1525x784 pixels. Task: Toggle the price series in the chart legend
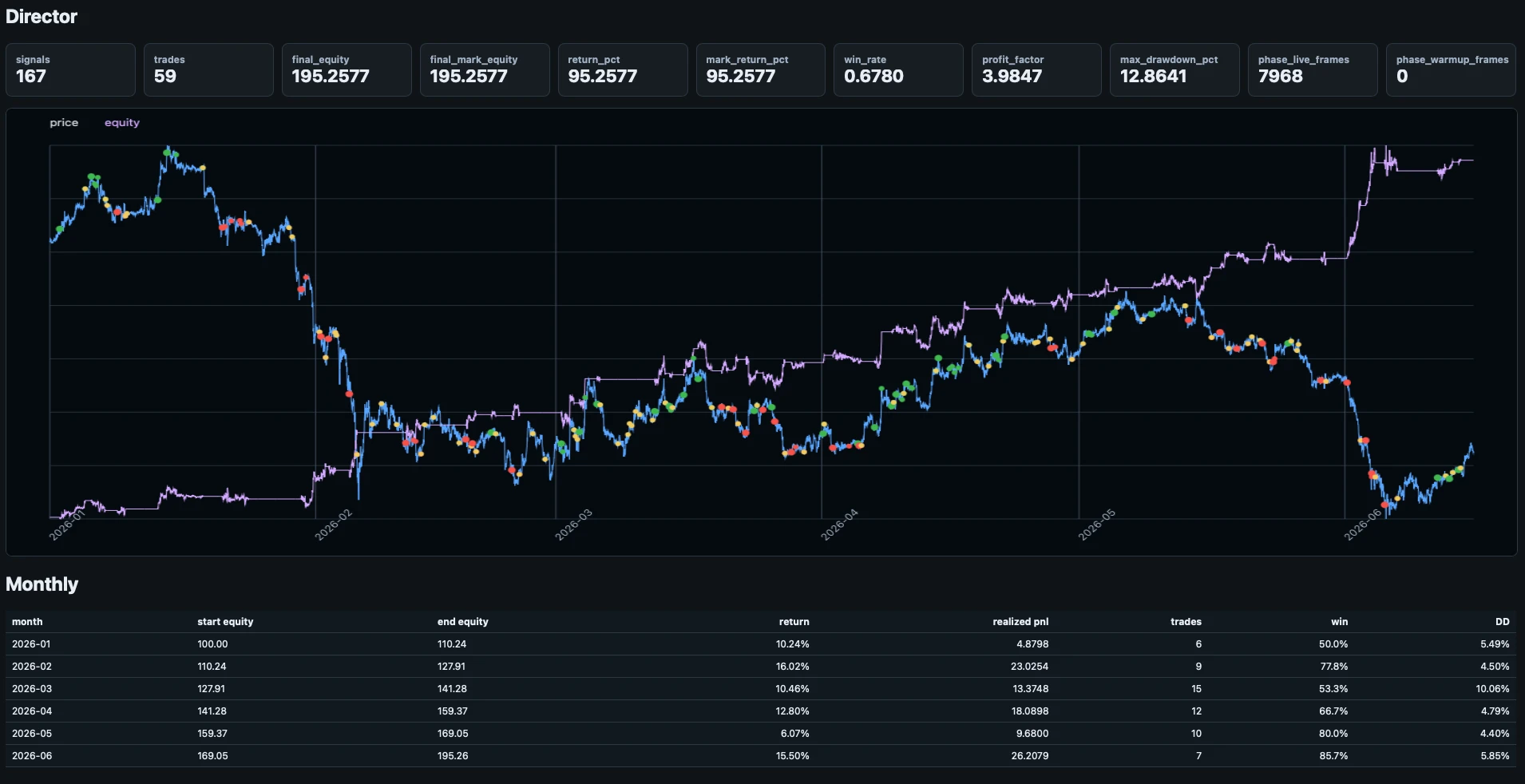coord(64,122)
